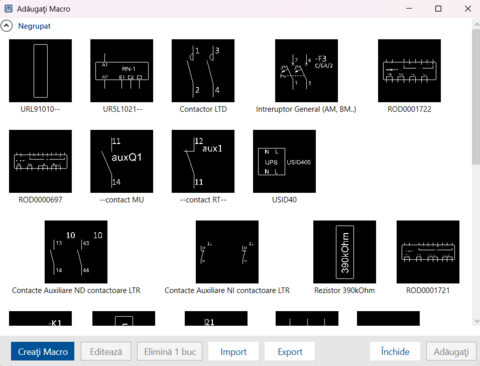Click the Negrupat group header label

click(x=34, y=26)
